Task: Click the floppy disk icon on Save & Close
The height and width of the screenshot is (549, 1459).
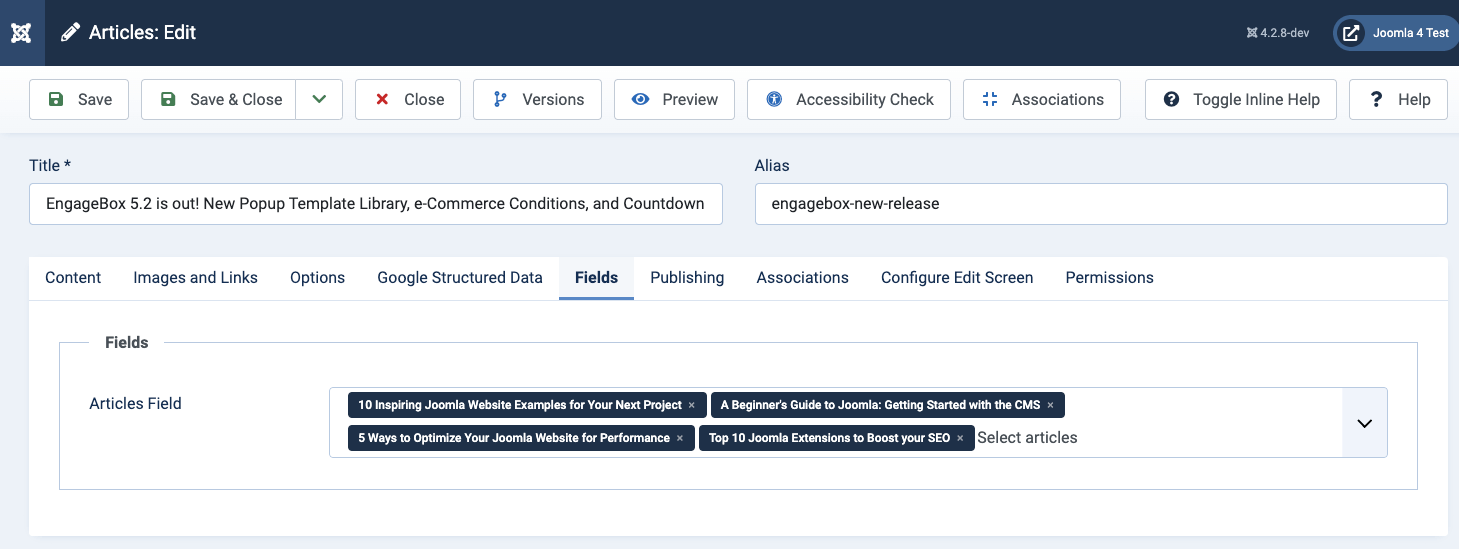Action: pyautogui.click(x=168, y=99)
